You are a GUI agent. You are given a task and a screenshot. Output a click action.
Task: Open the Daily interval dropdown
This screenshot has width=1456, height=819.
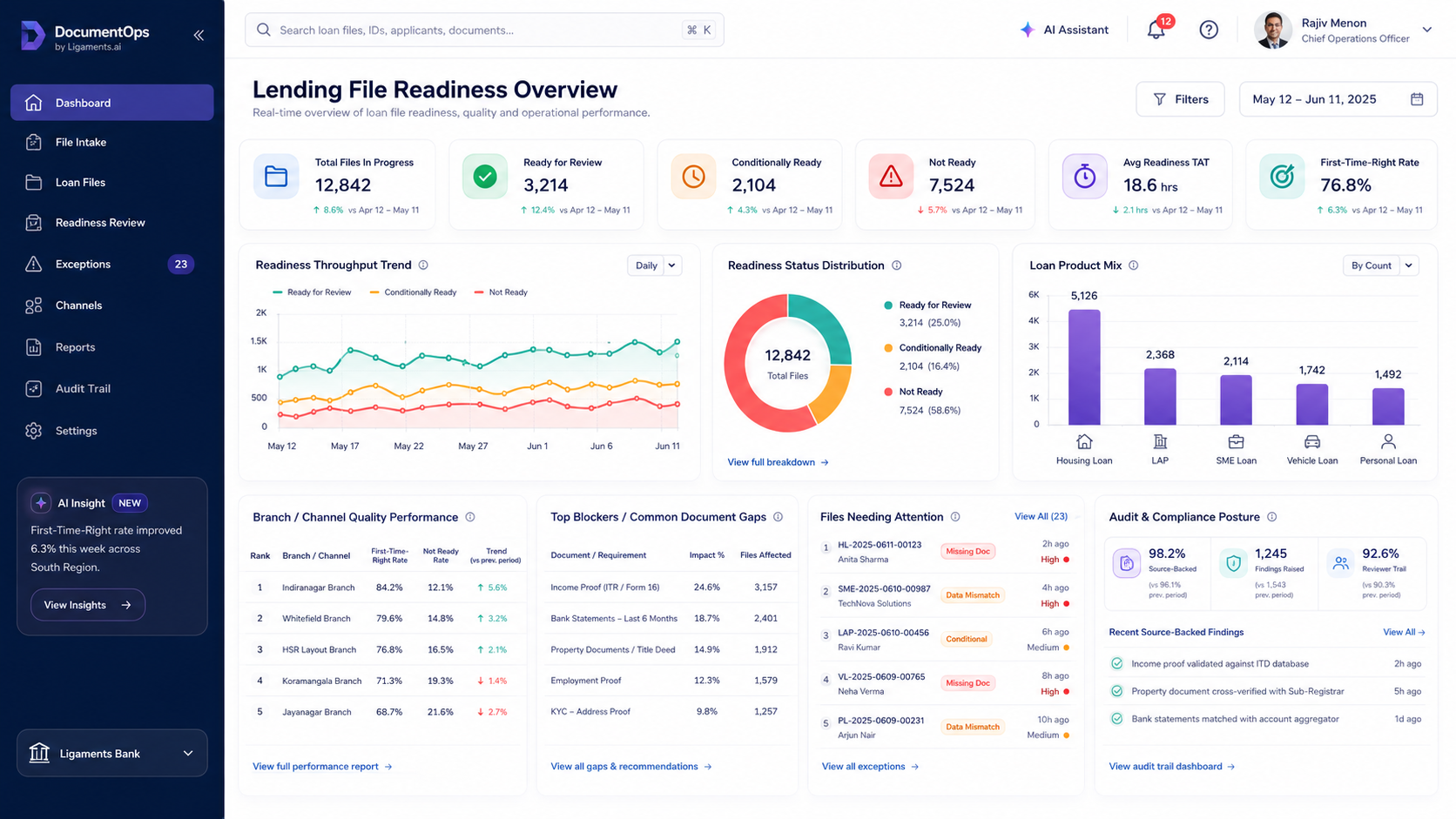pos(655,265)
